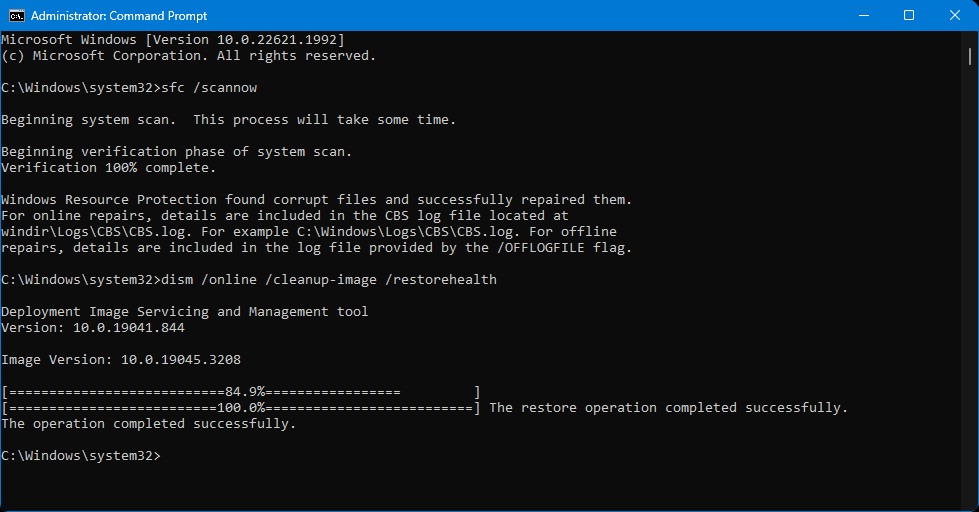Image resolution: width=979 pixels, height=512 pixels.
Task: Click the "Microsoft Windows [Version 10.0.22621.1992]" line
Action: pos(173,40)
